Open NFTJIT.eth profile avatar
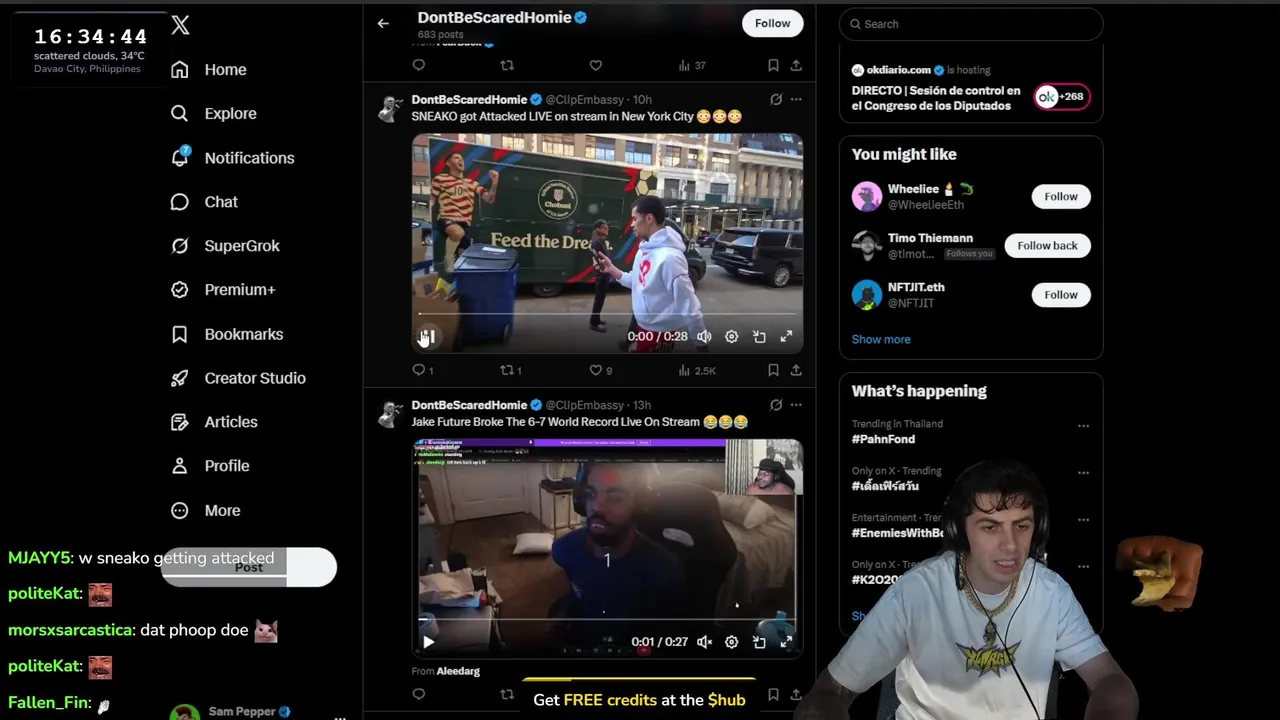 (867, 294)
